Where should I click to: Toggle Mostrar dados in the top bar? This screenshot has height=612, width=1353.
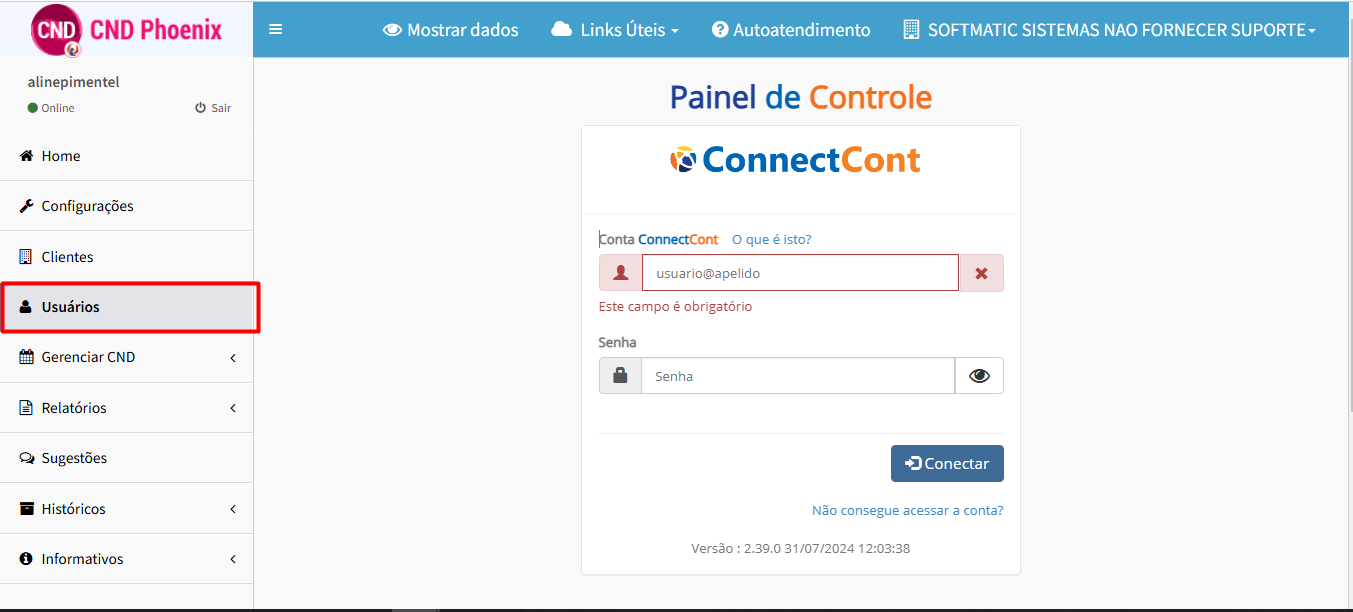point(451,30)
